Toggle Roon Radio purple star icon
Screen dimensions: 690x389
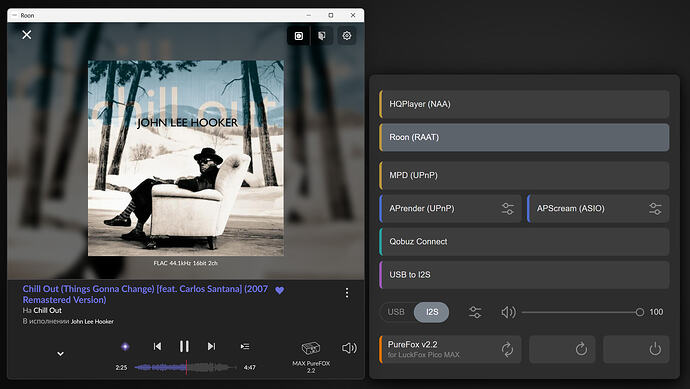[x=125, y=347]
